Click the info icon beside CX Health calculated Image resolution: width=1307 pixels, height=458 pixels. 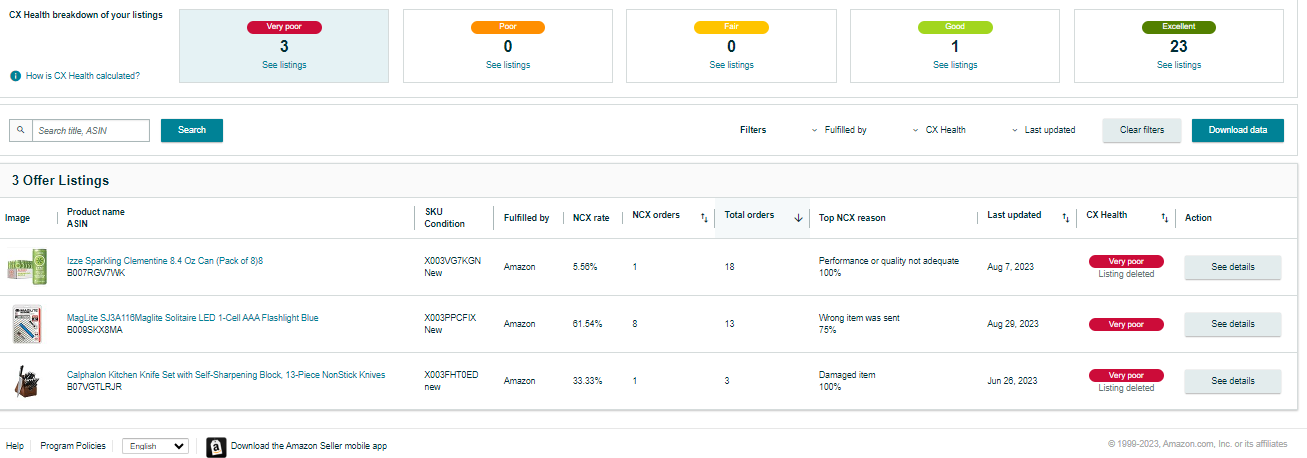coord(16,76)
